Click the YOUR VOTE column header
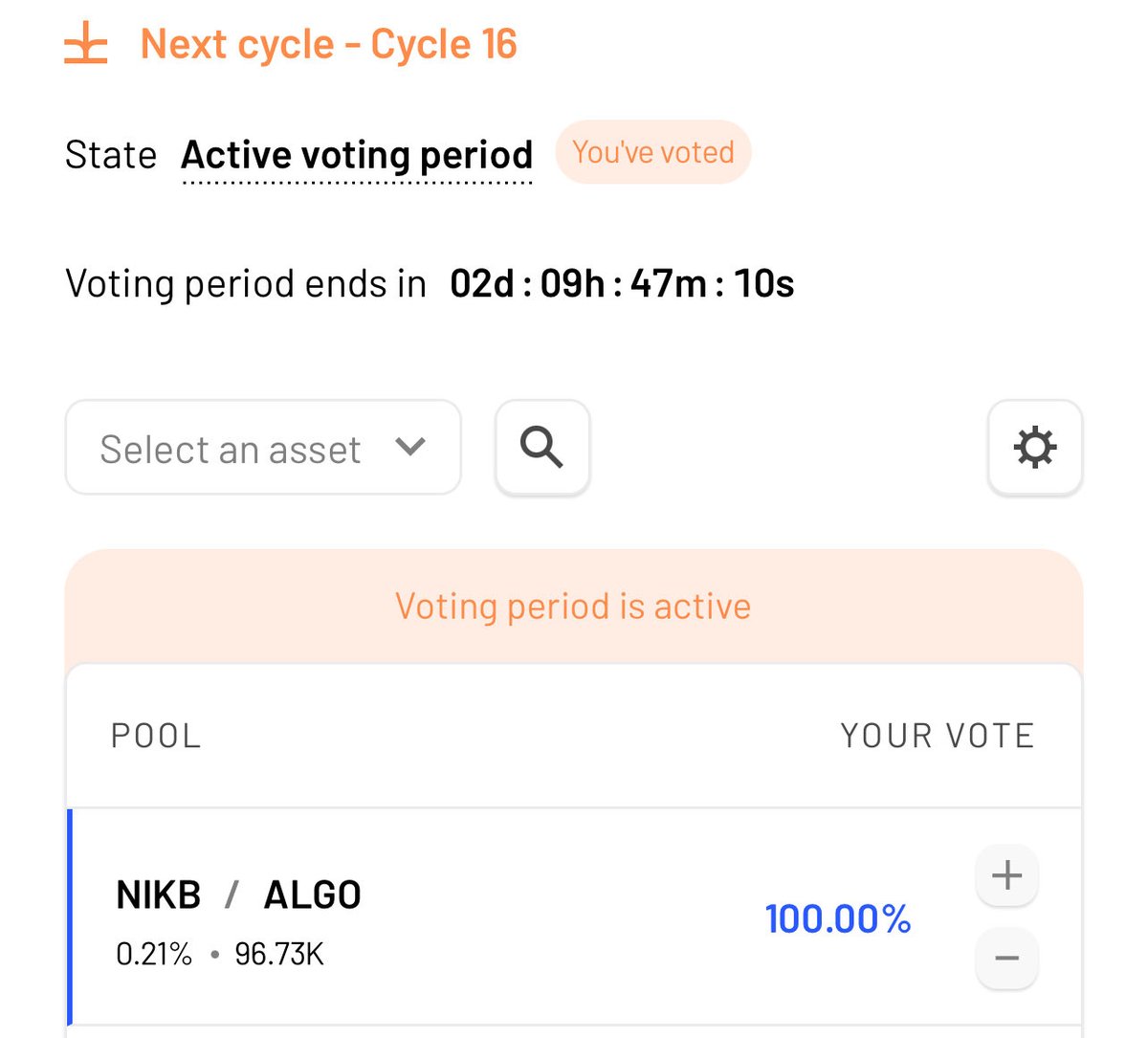The width and height of the screenshot is (1148, 1038). tap(937, 736)
